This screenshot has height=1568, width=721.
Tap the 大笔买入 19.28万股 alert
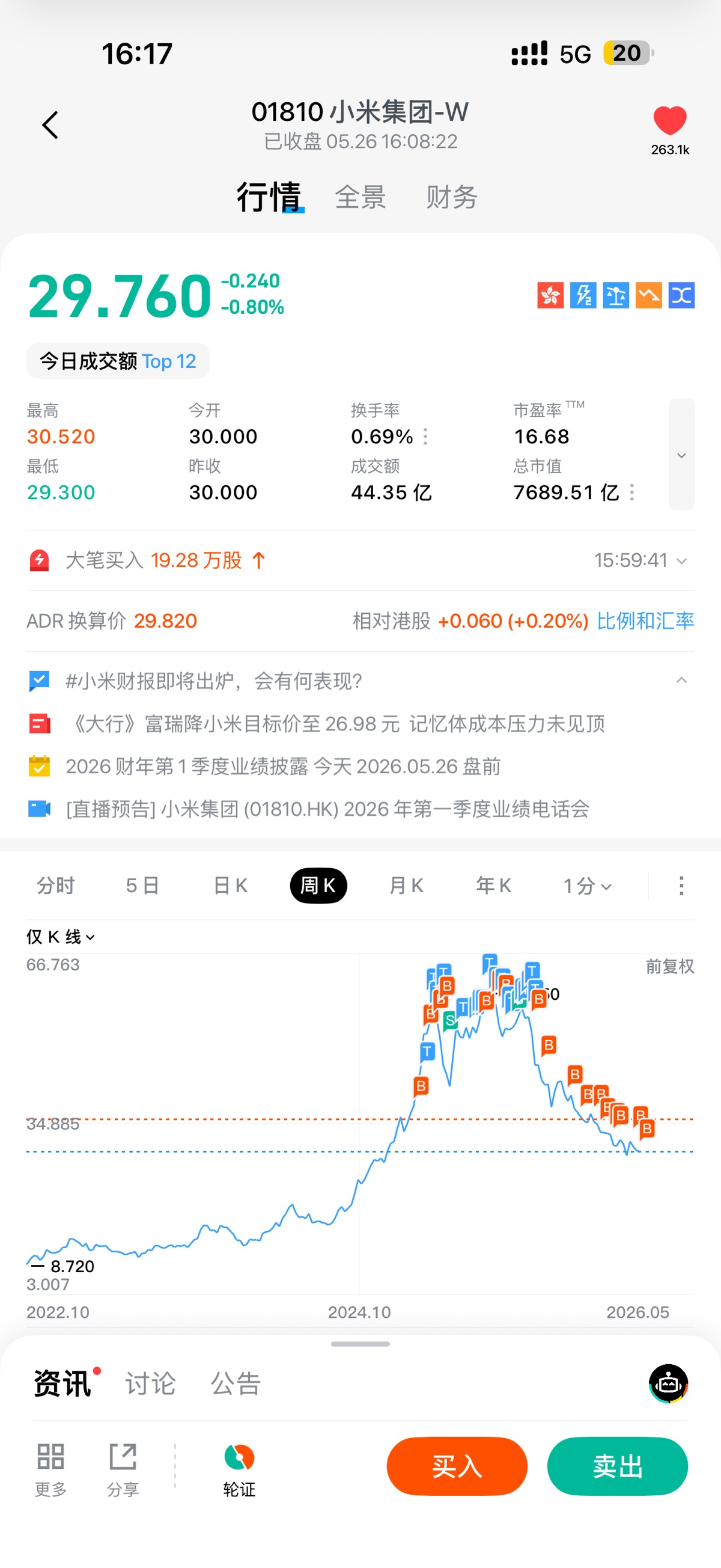[165, 560]
